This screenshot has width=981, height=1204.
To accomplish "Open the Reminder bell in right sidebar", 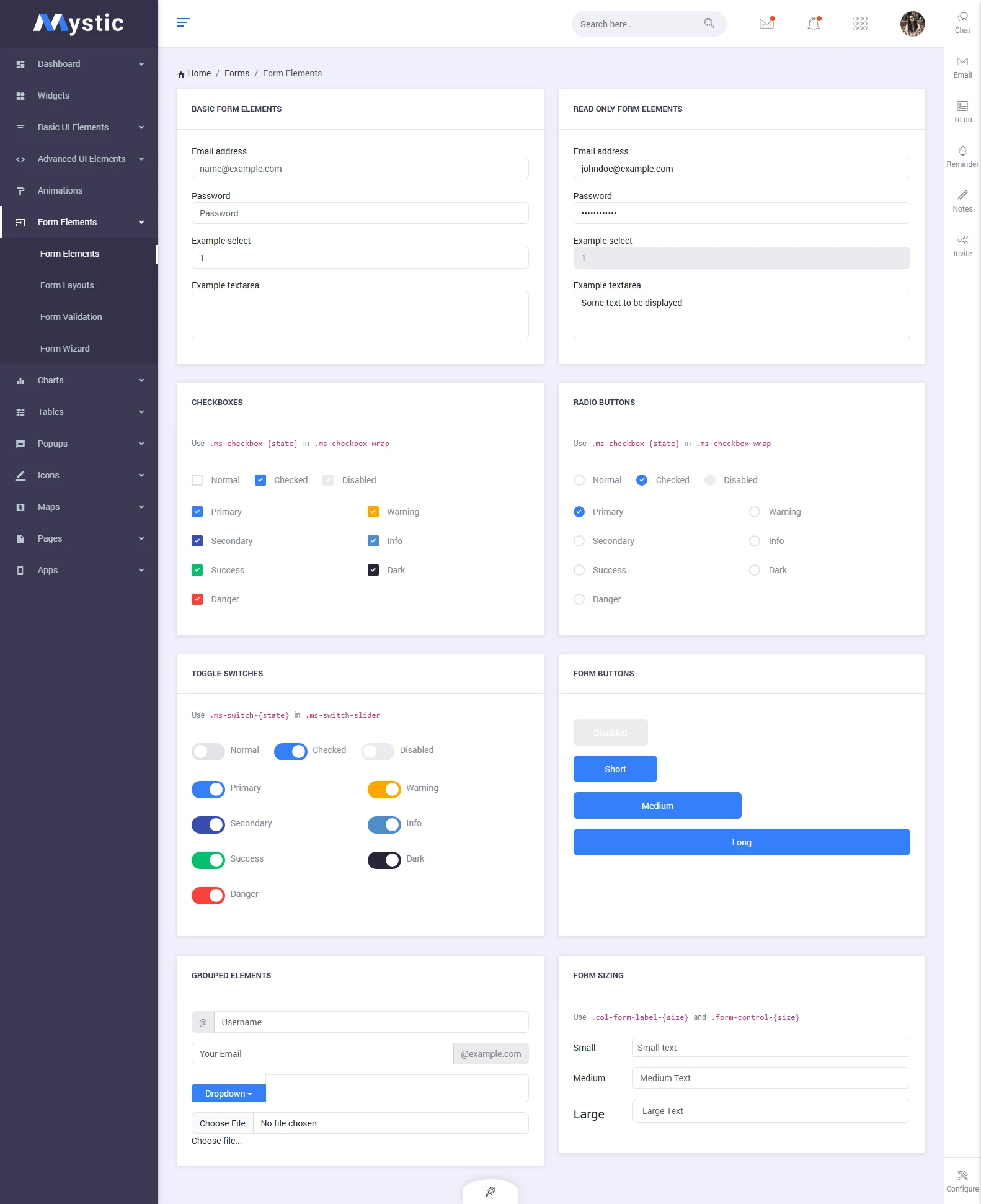I will pyautogui.click(x=962, y=151).
